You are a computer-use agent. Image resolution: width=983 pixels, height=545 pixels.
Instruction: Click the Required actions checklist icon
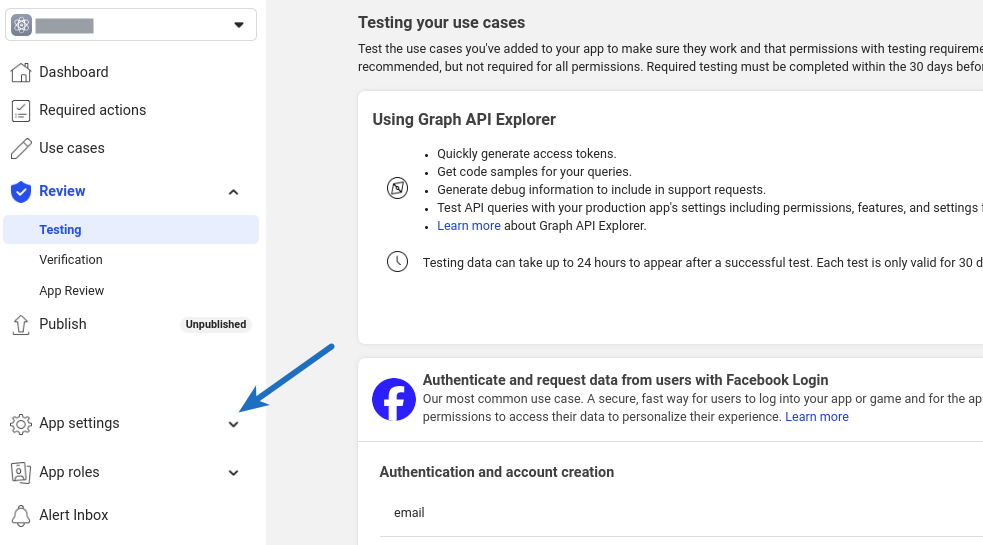[21, 110]
